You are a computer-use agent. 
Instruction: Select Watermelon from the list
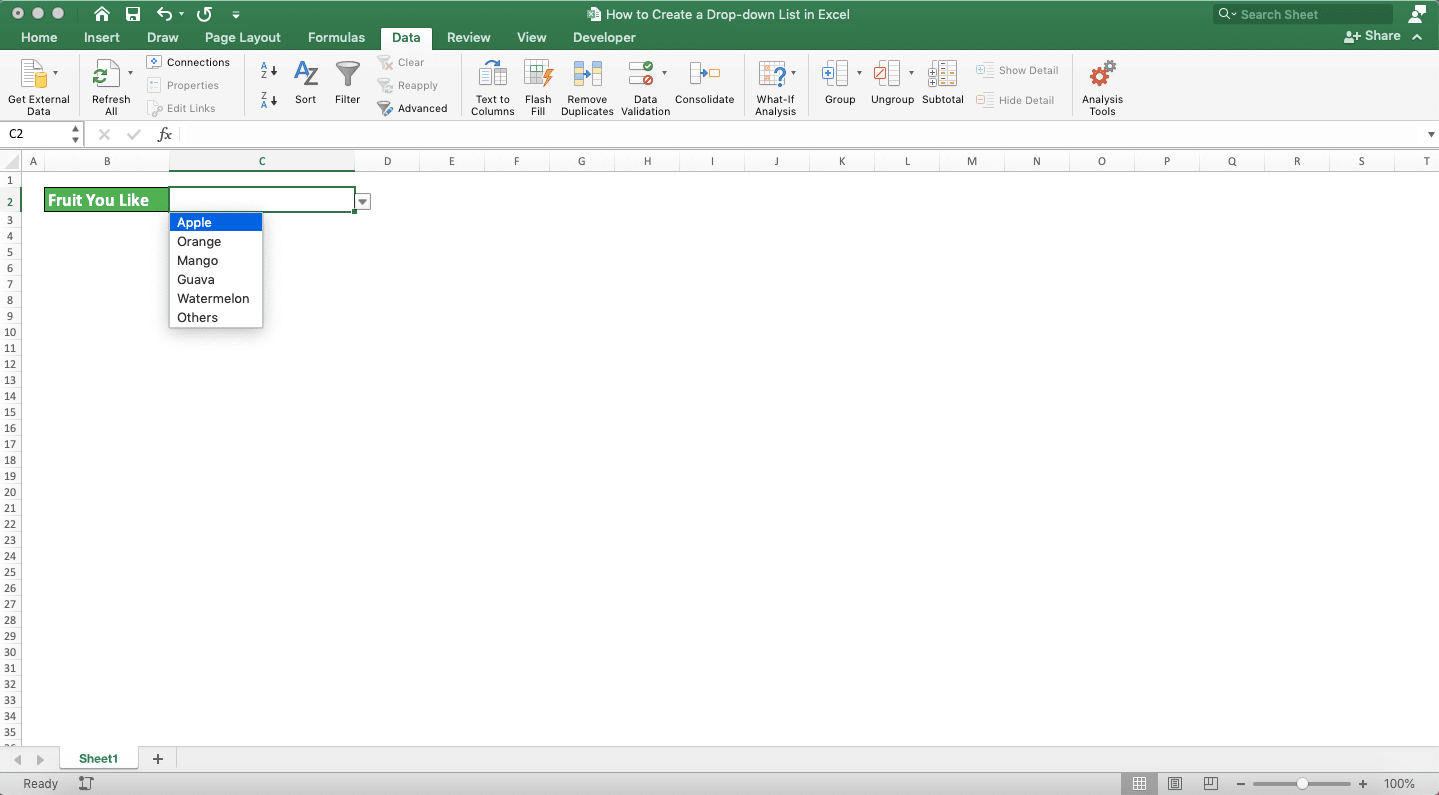pos(216,299)
